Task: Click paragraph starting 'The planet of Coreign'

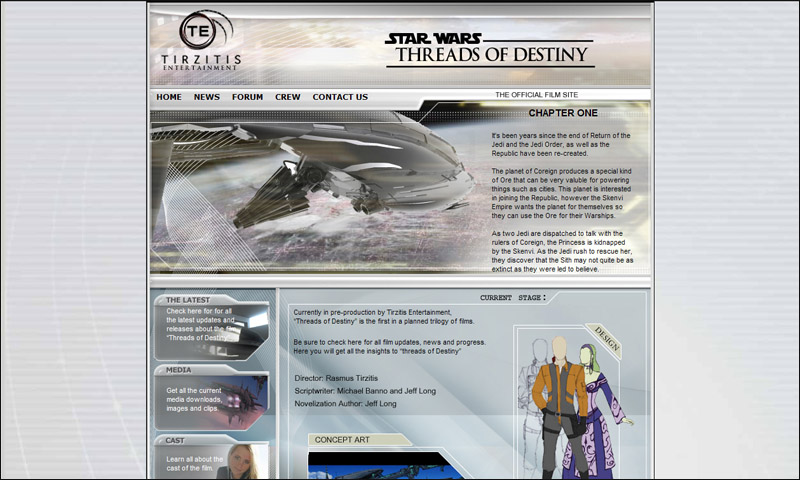Action: [561, 193]
